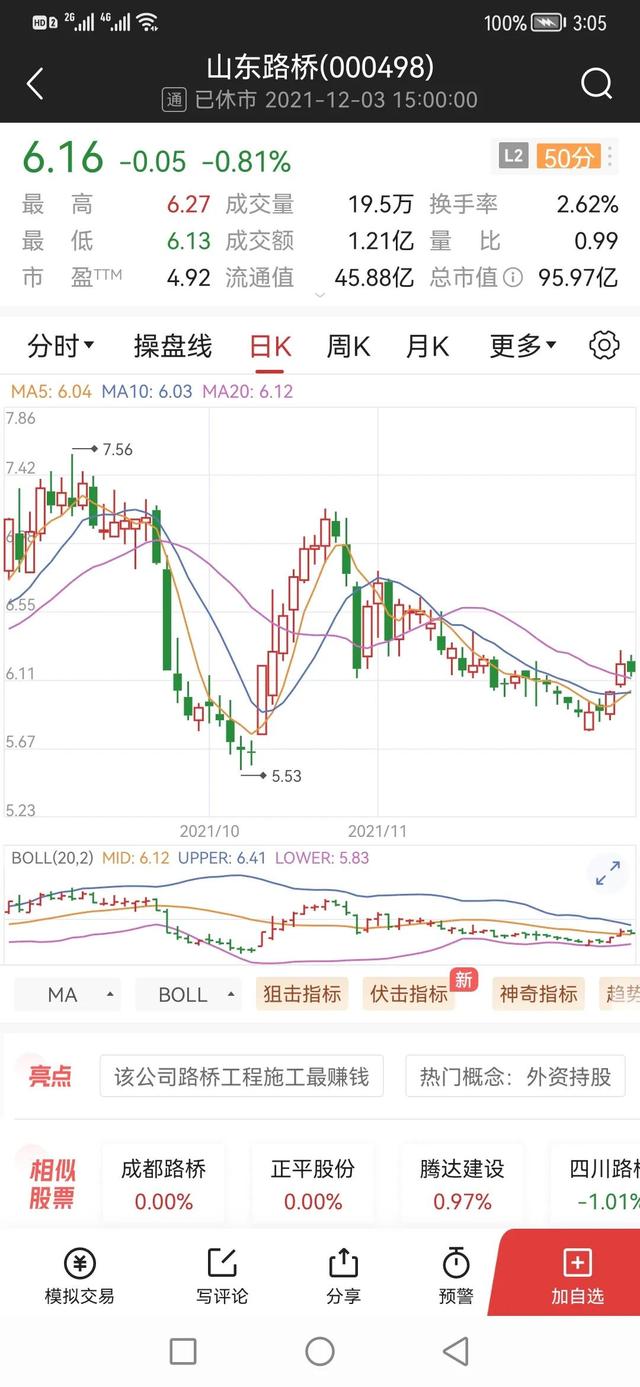Screen dimensions: 640x1387
Task: Select 狙击指标 indicator
Action: 302,994
